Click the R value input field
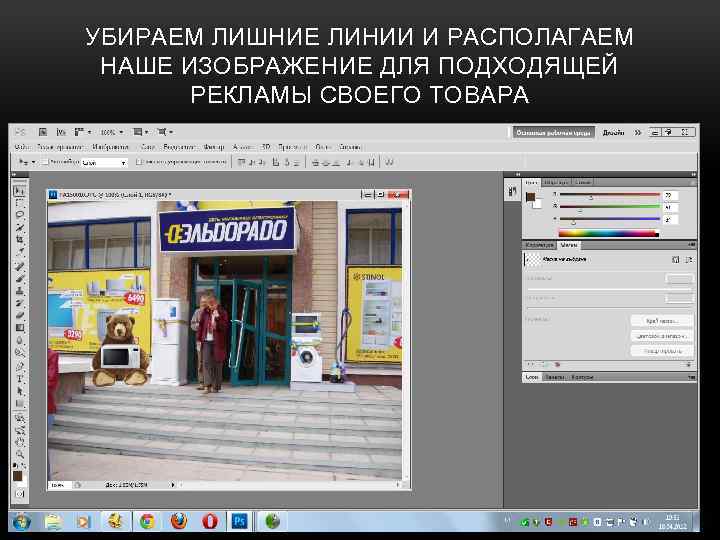Screen dimensions: 720x540 [670, 195]
